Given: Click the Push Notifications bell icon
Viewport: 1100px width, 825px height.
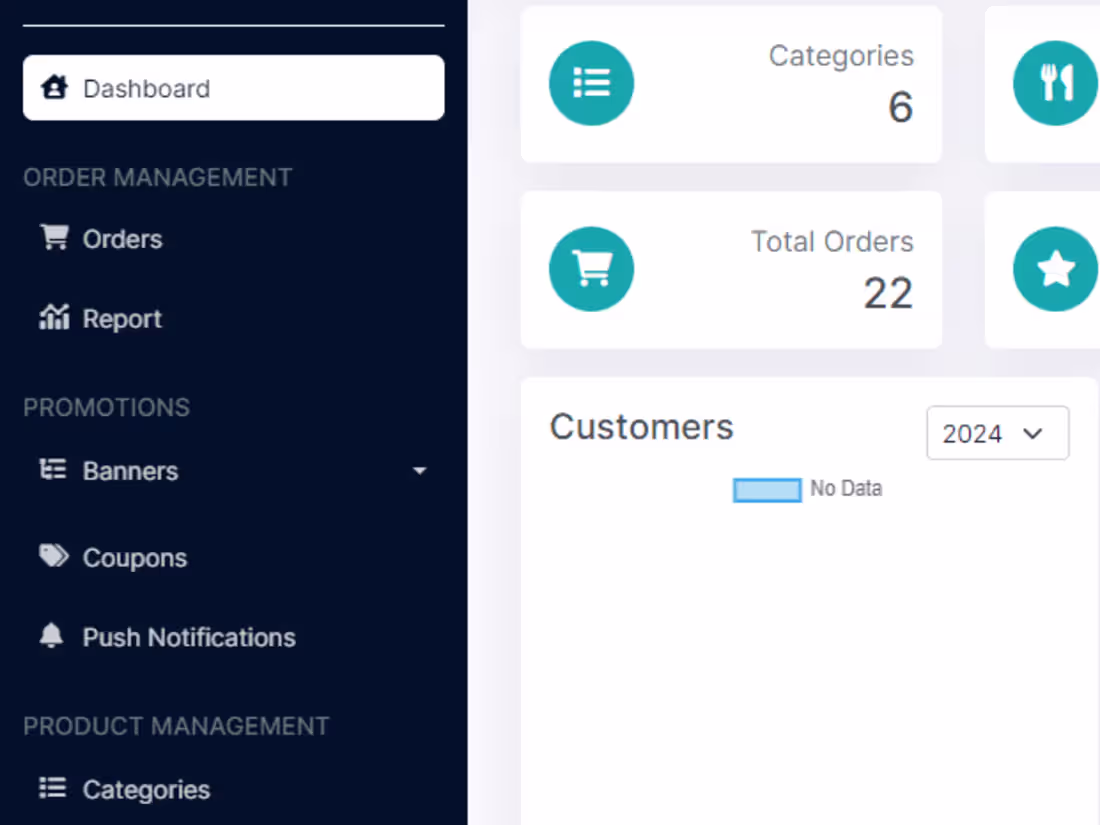Looking at the screenshot, I should click(51, 636).
